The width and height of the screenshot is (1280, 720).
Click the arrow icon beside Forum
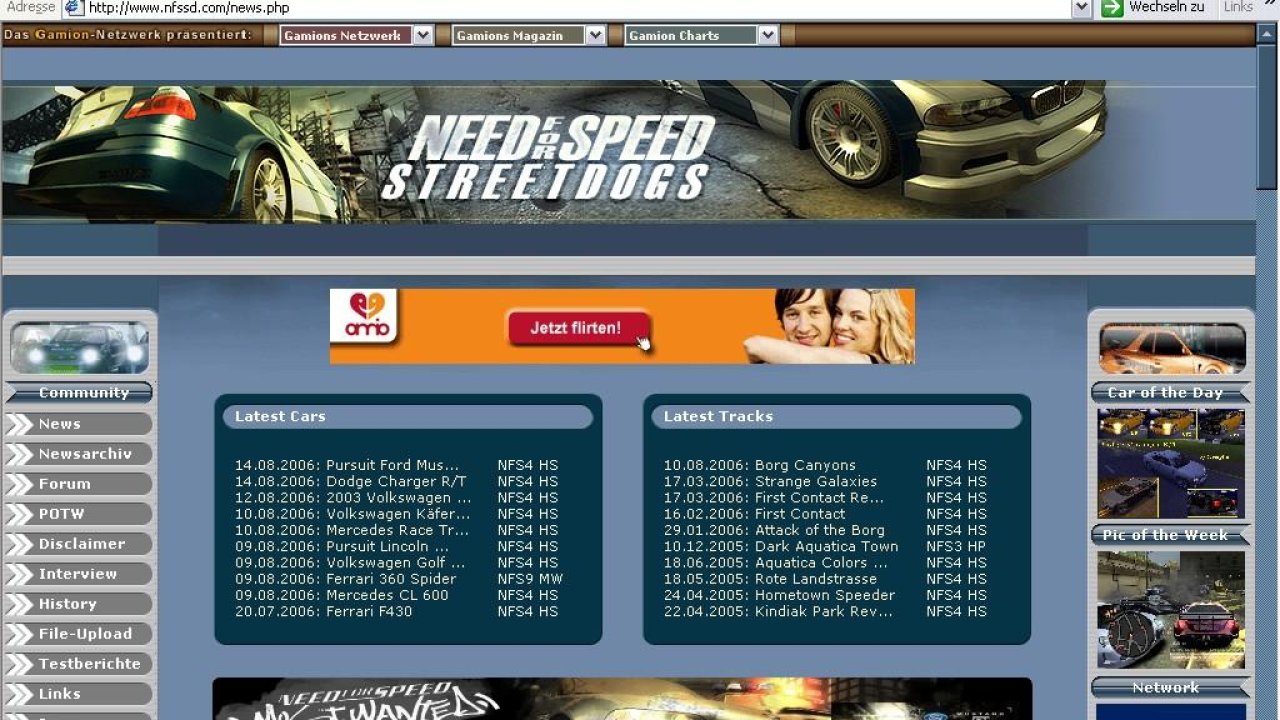coord(20,484)
